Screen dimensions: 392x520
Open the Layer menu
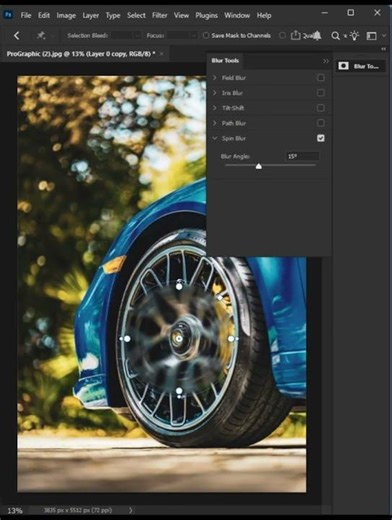[x=91, y=15]
